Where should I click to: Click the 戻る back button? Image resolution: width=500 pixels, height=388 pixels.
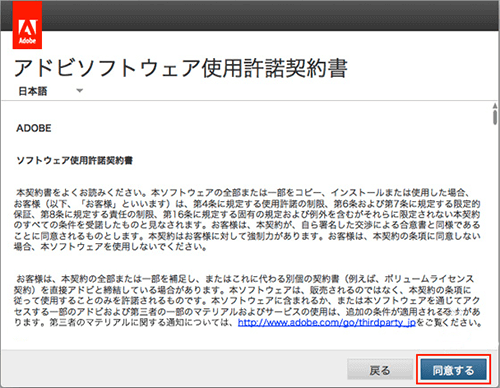point(380,370)
